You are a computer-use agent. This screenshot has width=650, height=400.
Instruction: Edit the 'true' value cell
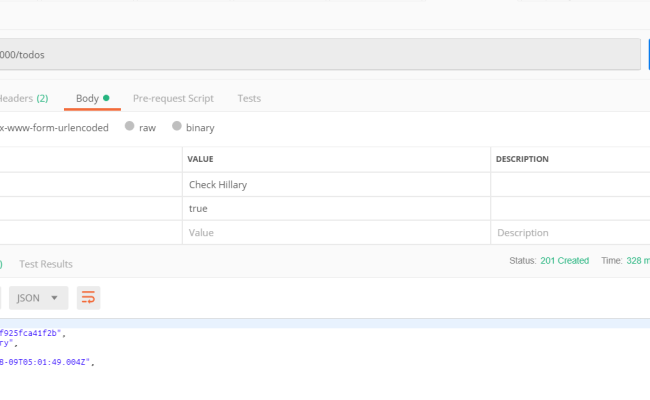tap(336, 208)
